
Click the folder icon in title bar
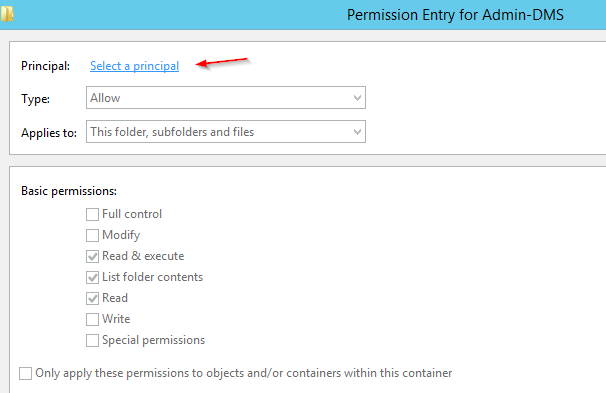pos(7,14)
